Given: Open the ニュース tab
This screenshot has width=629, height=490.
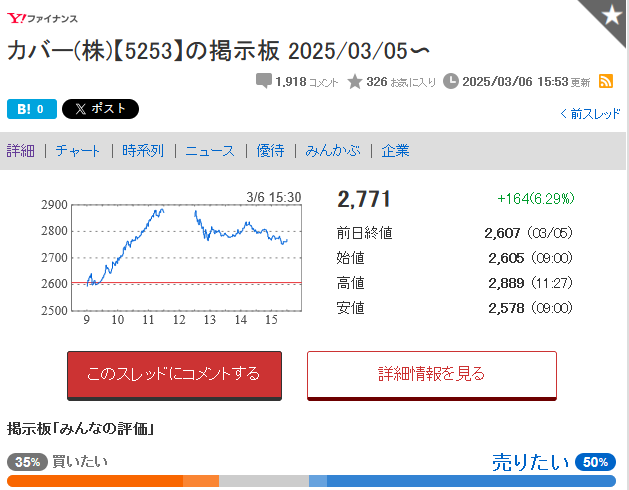Looking at the screenshot, I should pos(210,151).
